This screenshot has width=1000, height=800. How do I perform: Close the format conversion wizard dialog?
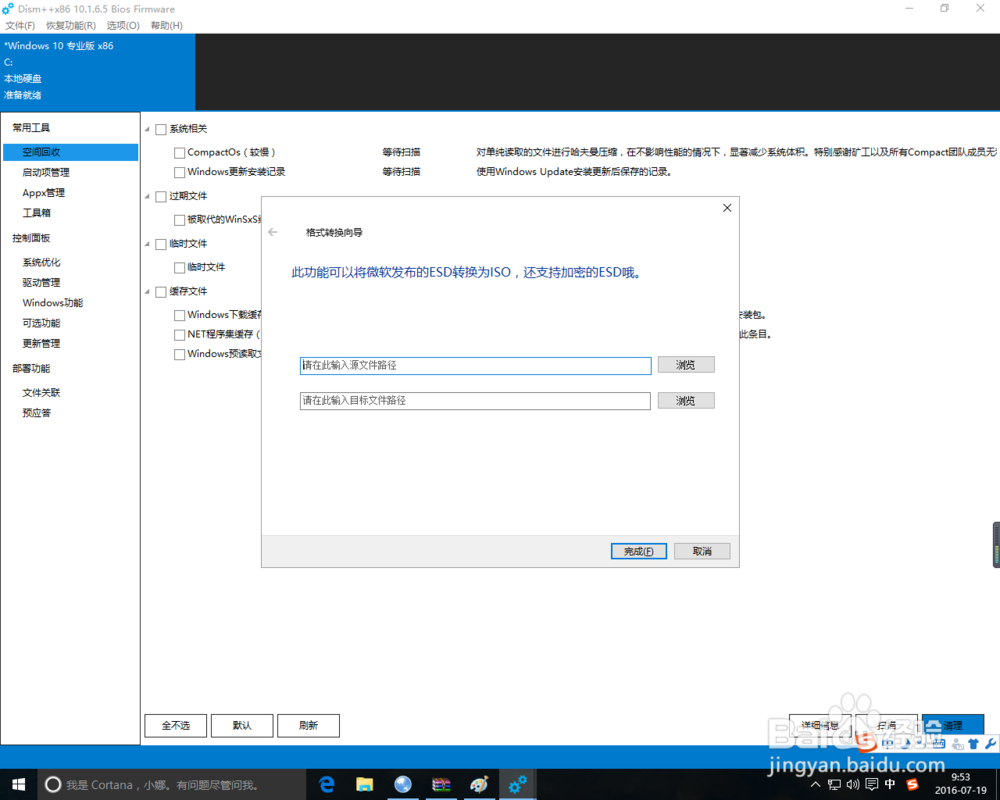pyautogui.click(x=727, y=208)
